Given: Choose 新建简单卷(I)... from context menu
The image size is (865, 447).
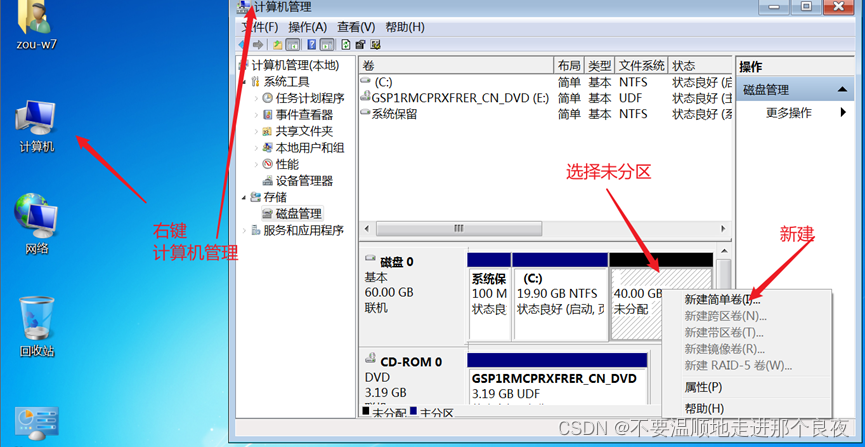Looking at the screenshot, I should (746, 300).
